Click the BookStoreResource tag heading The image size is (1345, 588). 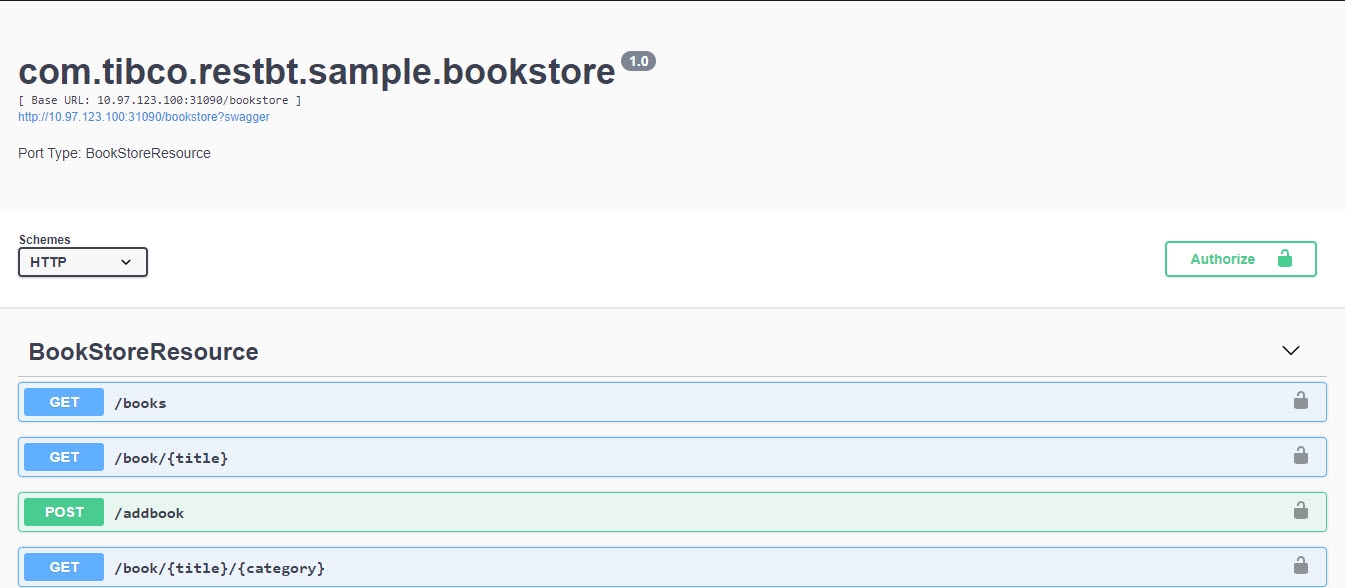pyautogui.click(x=143, y=352)
